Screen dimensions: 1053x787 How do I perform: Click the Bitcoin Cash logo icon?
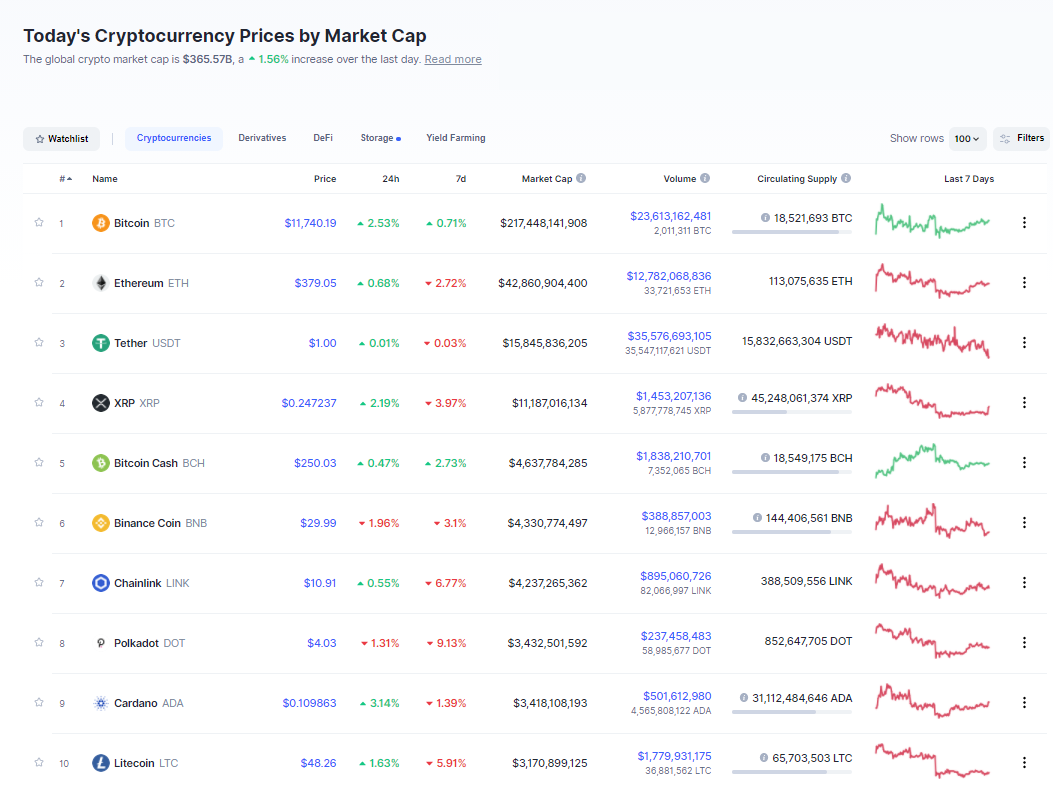[x=101, y=463]
